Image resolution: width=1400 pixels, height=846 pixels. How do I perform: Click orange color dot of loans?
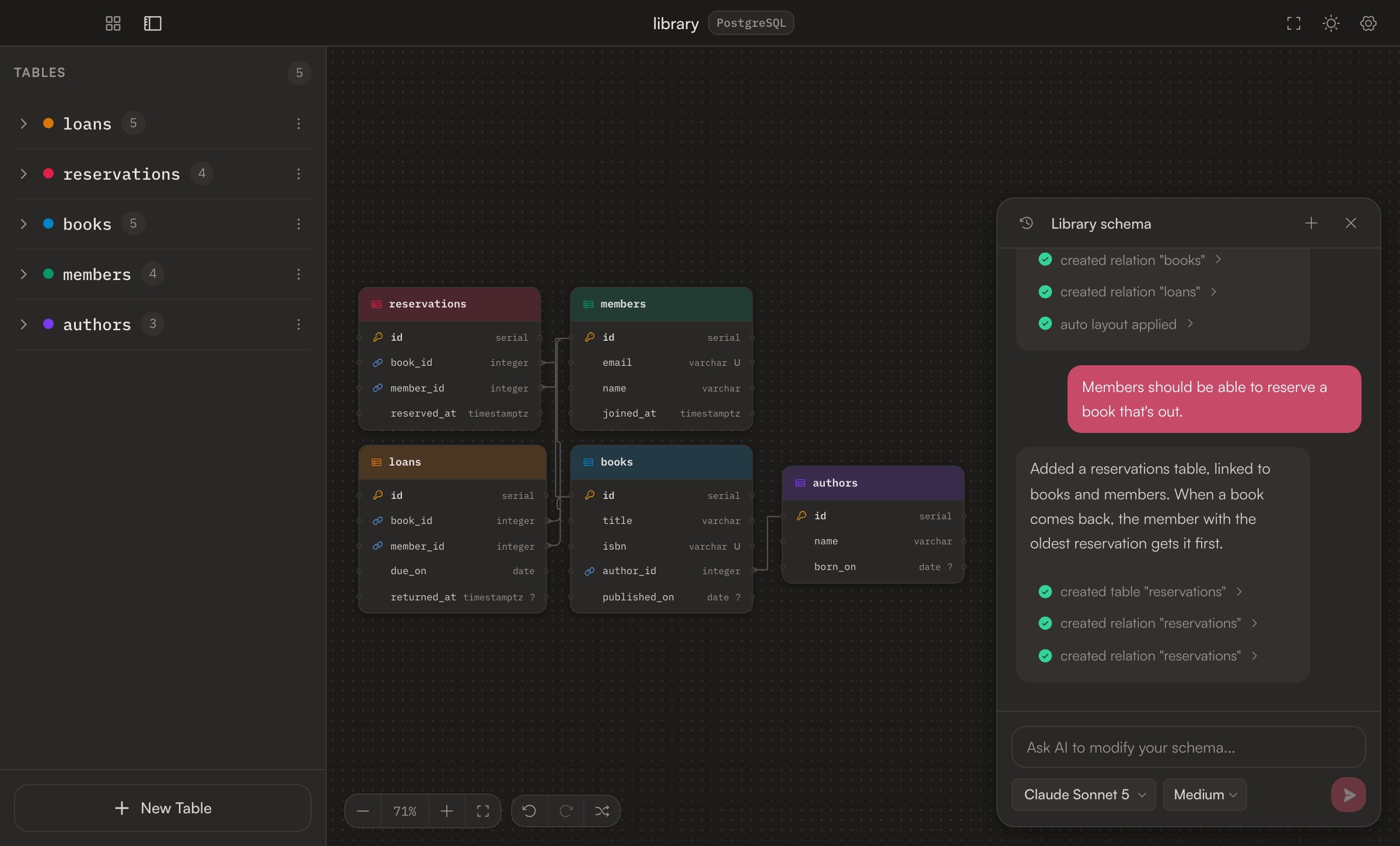click(x=48, y=123)
